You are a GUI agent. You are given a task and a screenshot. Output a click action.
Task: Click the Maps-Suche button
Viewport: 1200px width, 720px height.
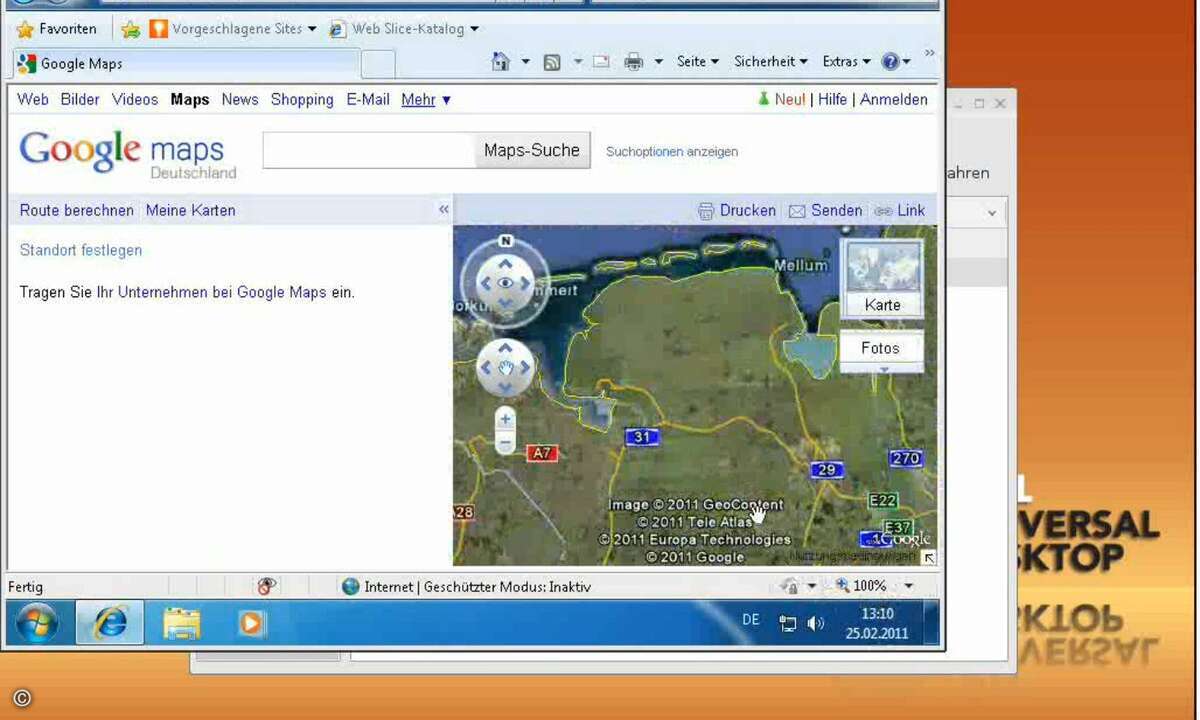tap(532, 151)
